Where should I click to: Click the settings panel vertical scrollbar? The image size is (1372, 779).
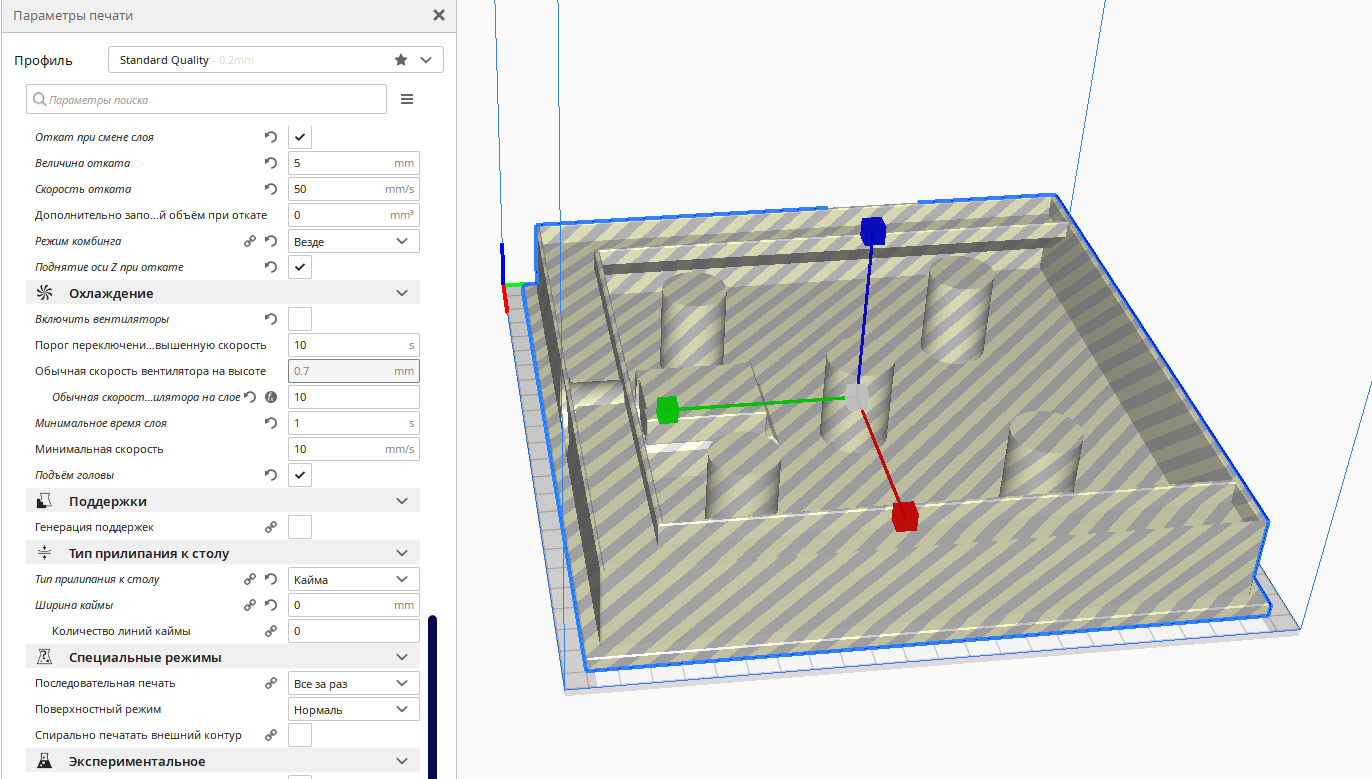[x=433, y=697]
